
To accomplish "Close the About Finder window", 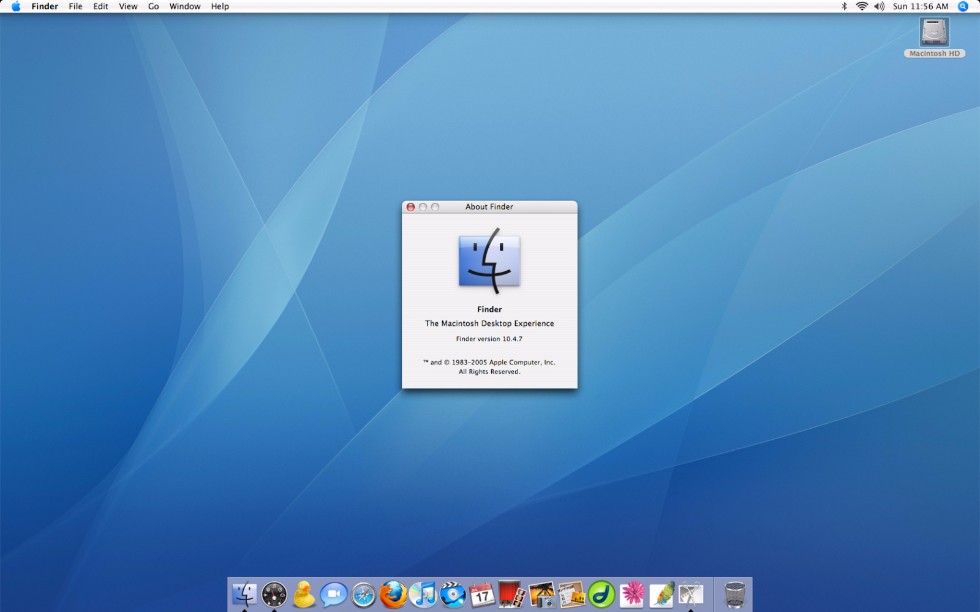I will (410, 207).
